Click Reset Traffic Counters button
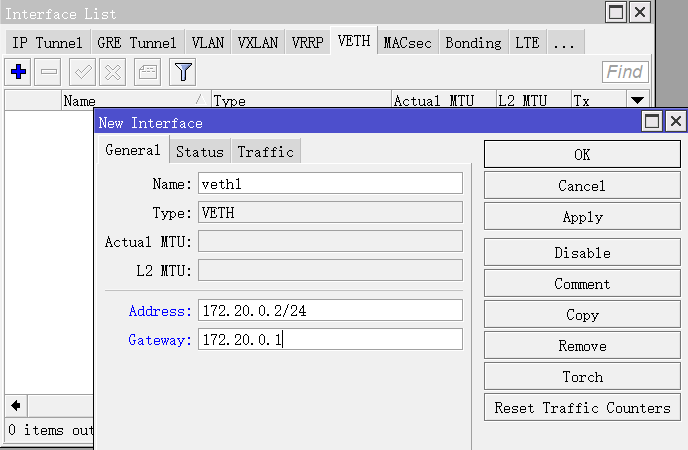The width and height of the screenshot is (688, 450). pyautogui.click(x=582, y=408)
